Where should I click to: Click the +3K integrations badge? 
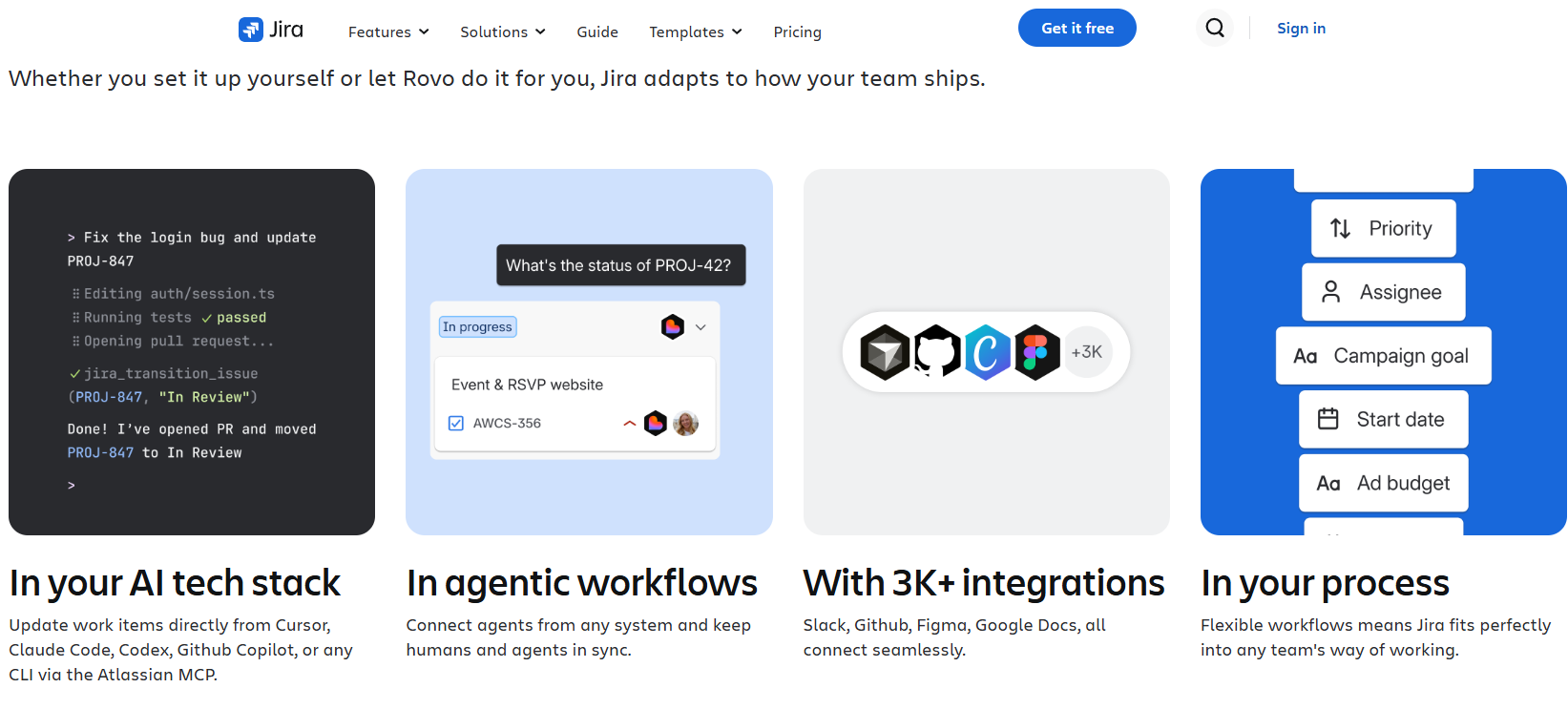pyautogui.click(x=1087, y=352)
